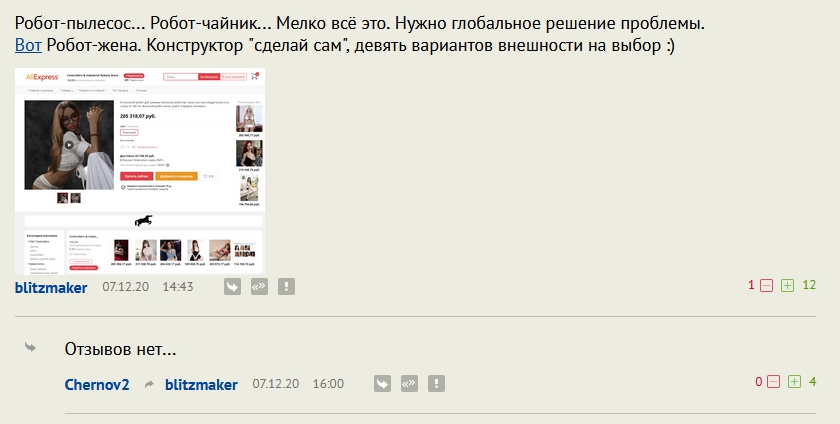Click the thread arrow beside "Отзывов нет..."
Viewport: 840px width, 424px height.
click(31, 348)
